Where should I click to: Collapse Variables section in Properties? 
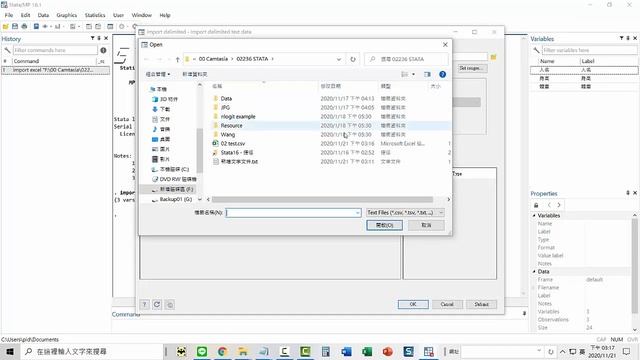[534, 216]
